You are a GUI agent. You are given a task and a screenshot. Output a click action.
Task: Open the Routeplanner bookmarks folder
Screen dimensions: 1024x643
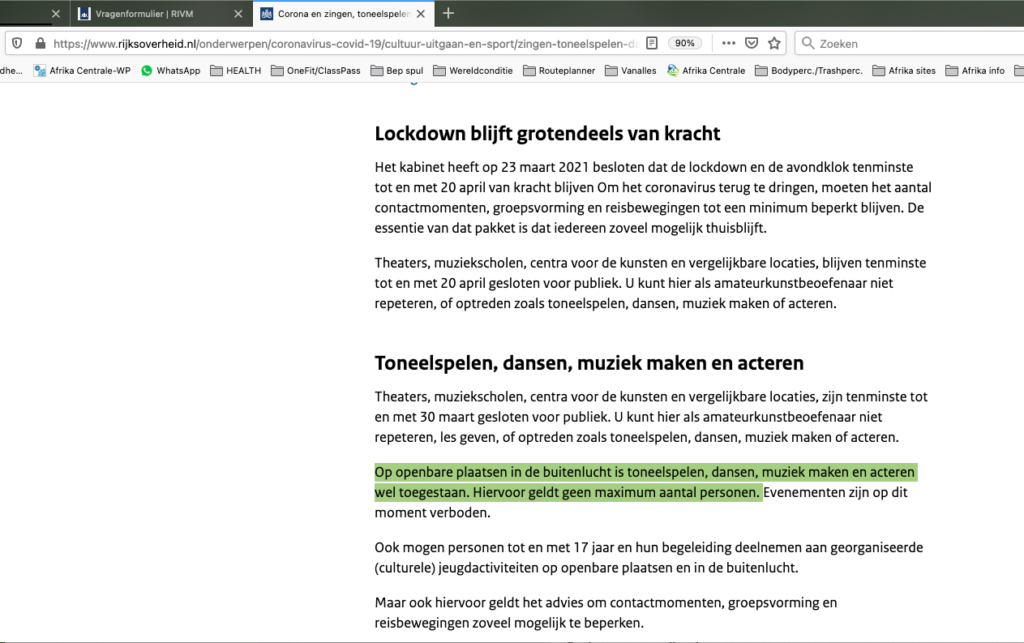[559, 71]
